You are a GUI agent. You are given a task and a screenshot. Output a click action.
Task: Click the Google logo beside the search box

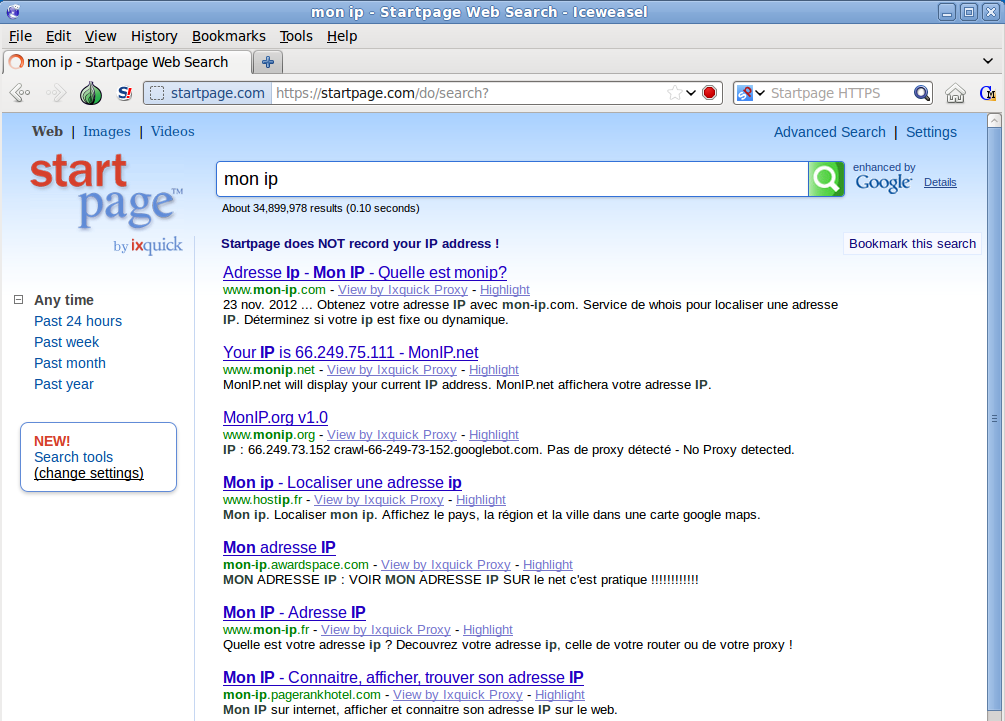tap(883, 183)
